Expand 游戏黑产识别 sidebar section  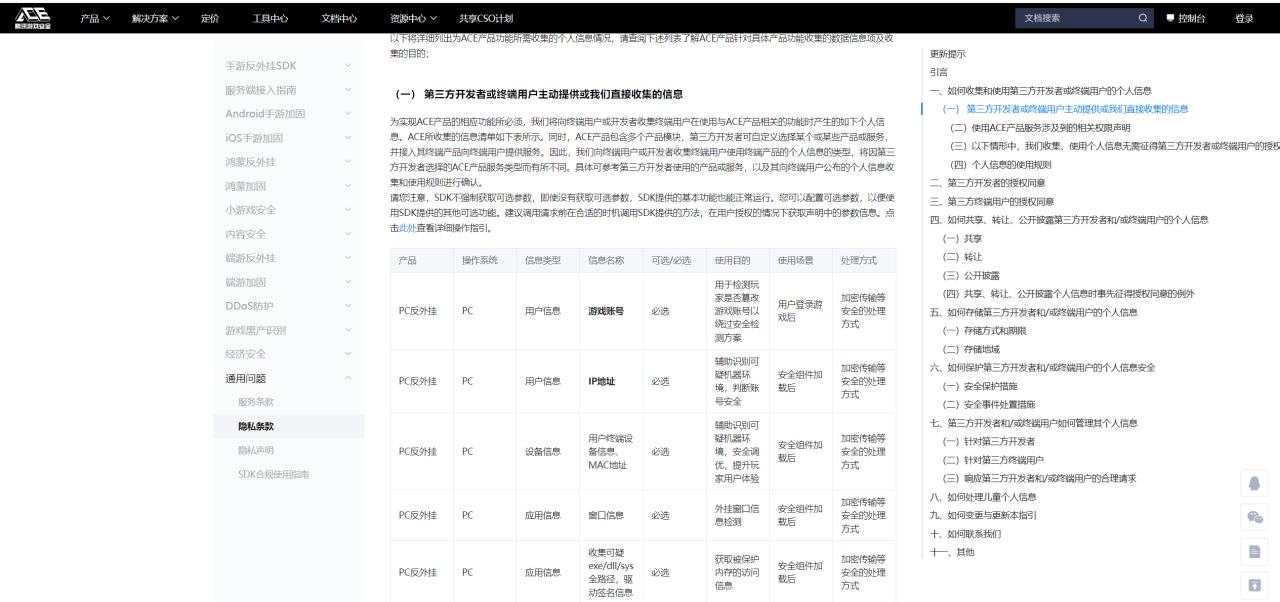(289, 330)
